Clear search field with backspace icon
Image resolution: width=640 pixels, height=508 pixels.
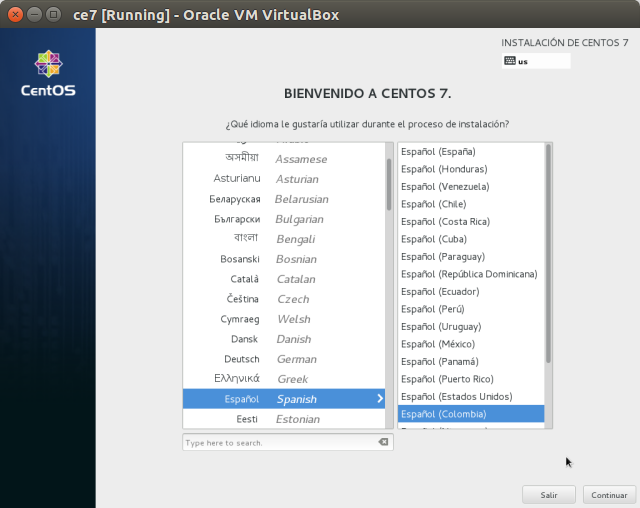(x=383, y=442)
